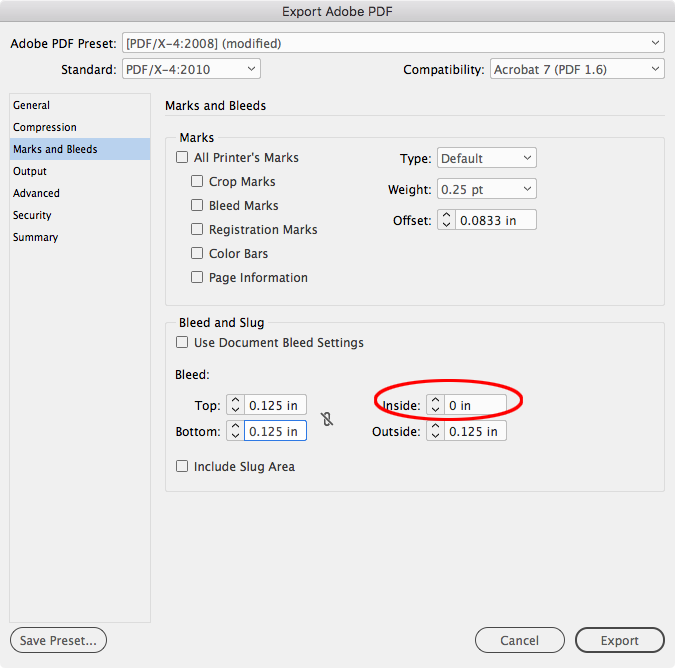Click Top bleed stepper down arrow
The width and height of the screenshot is (675, 668).
pyautogui.click(x=235, y=409)
